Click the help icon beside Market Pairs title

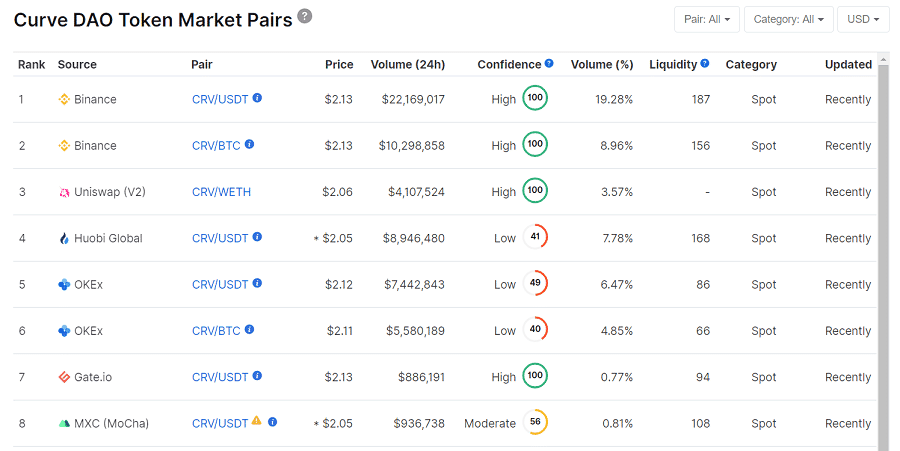tap(305, 16)
